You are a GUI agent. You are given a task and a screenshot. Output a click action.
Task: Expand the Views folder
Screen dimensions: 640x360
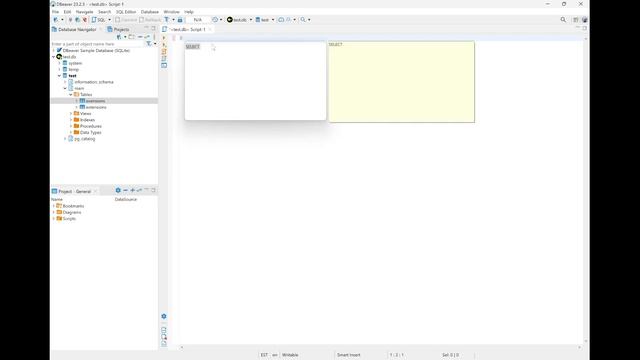71,113
